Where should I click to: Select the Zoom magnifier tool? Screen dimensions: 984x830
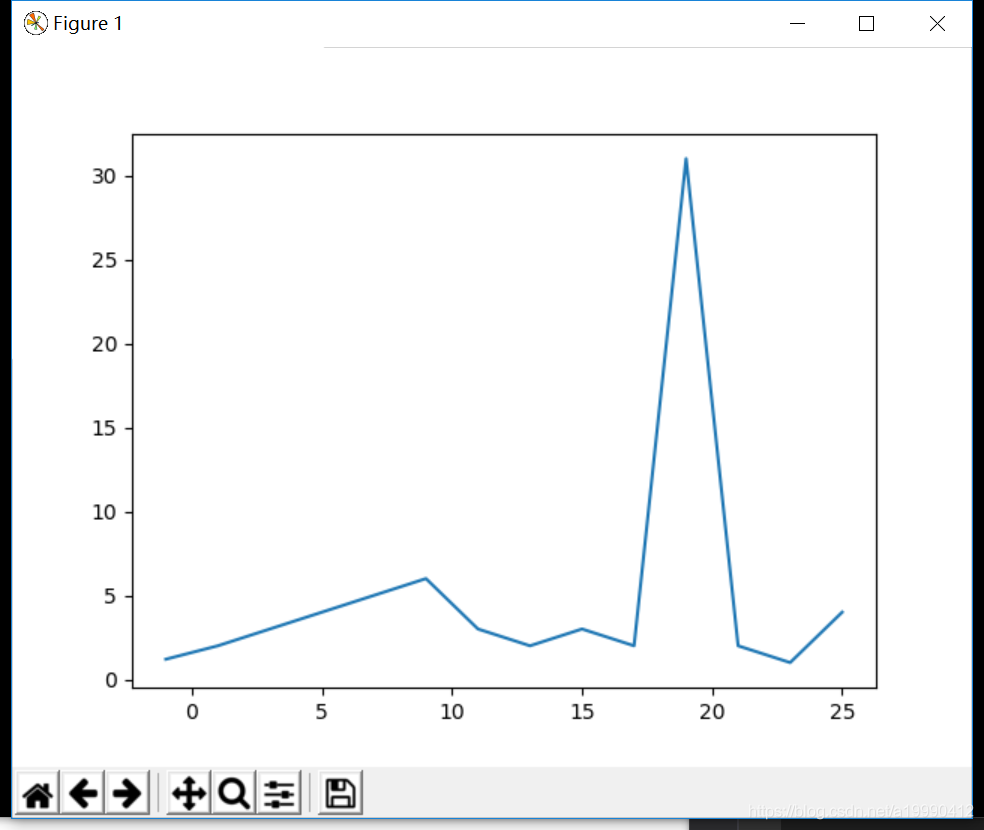tap(234, 793)
